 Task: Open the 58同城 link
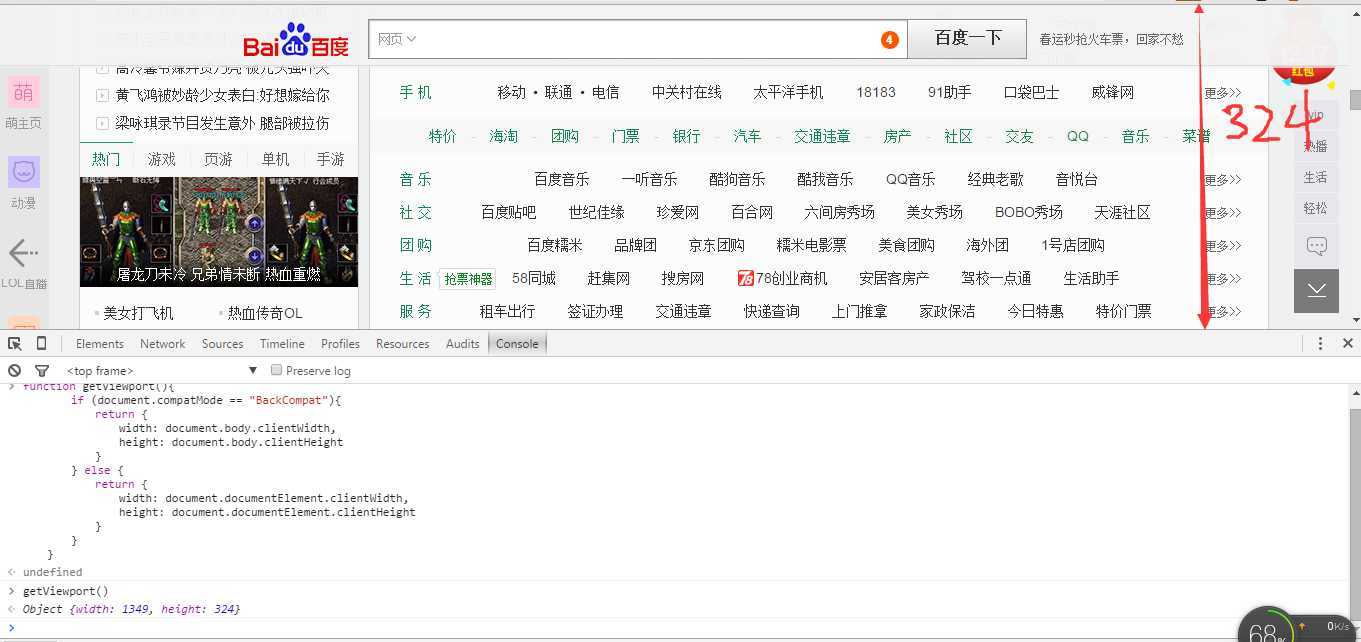pyautogui.click(x=534, y=278)
